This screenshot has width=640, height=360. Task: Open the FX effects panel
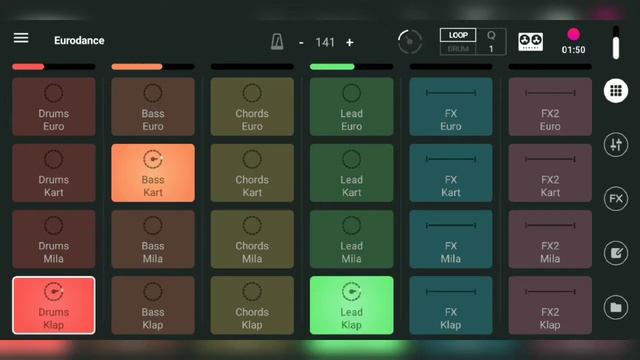point(616,199)
